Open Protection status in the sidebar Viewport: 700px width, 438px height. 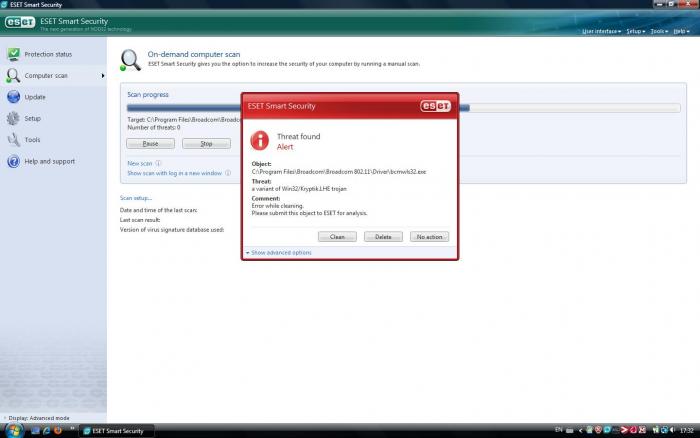point(48,54)
